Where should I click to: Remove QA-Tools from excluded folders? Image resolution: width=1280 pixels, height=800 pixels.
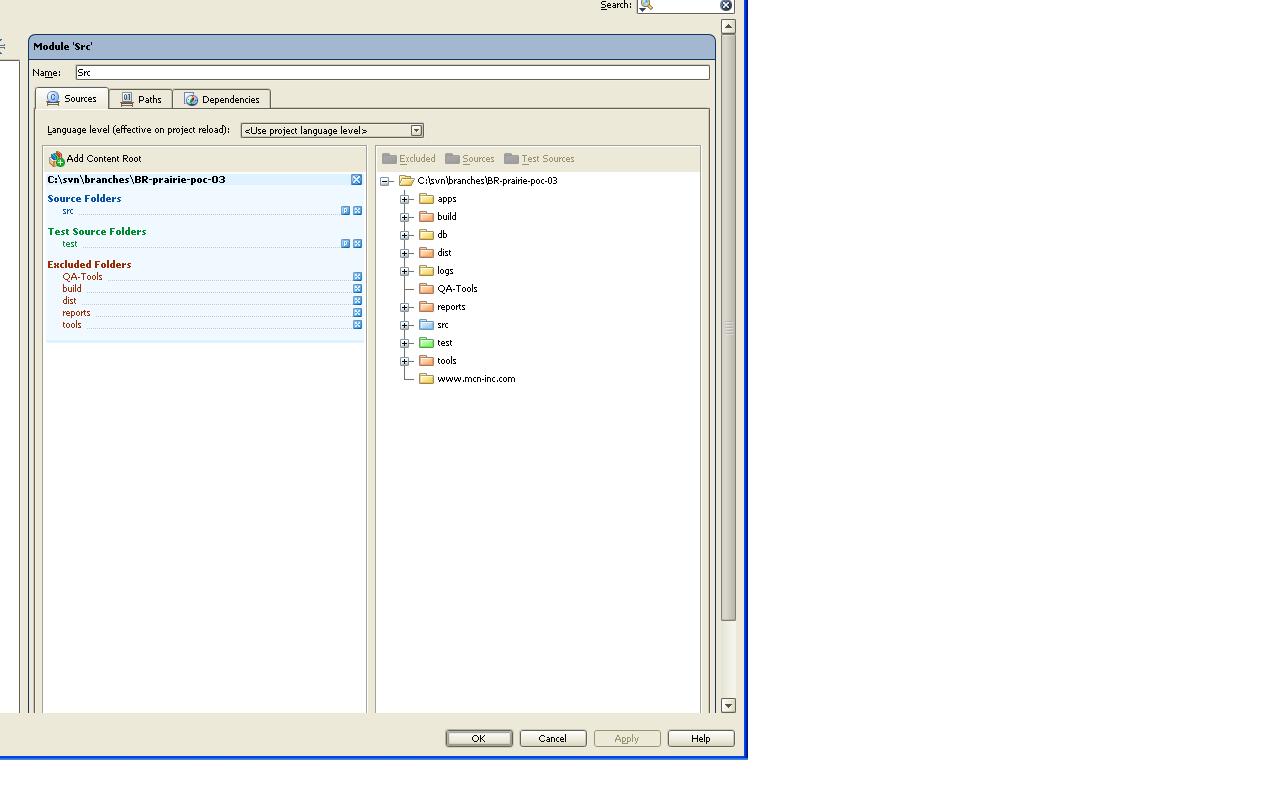[357, 277]
